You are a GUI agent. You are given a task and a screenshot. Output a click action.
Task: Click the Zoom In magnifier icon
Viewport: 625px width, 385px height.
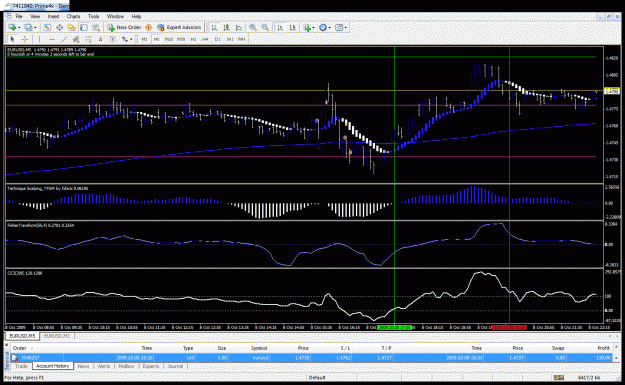coord(253,27)
